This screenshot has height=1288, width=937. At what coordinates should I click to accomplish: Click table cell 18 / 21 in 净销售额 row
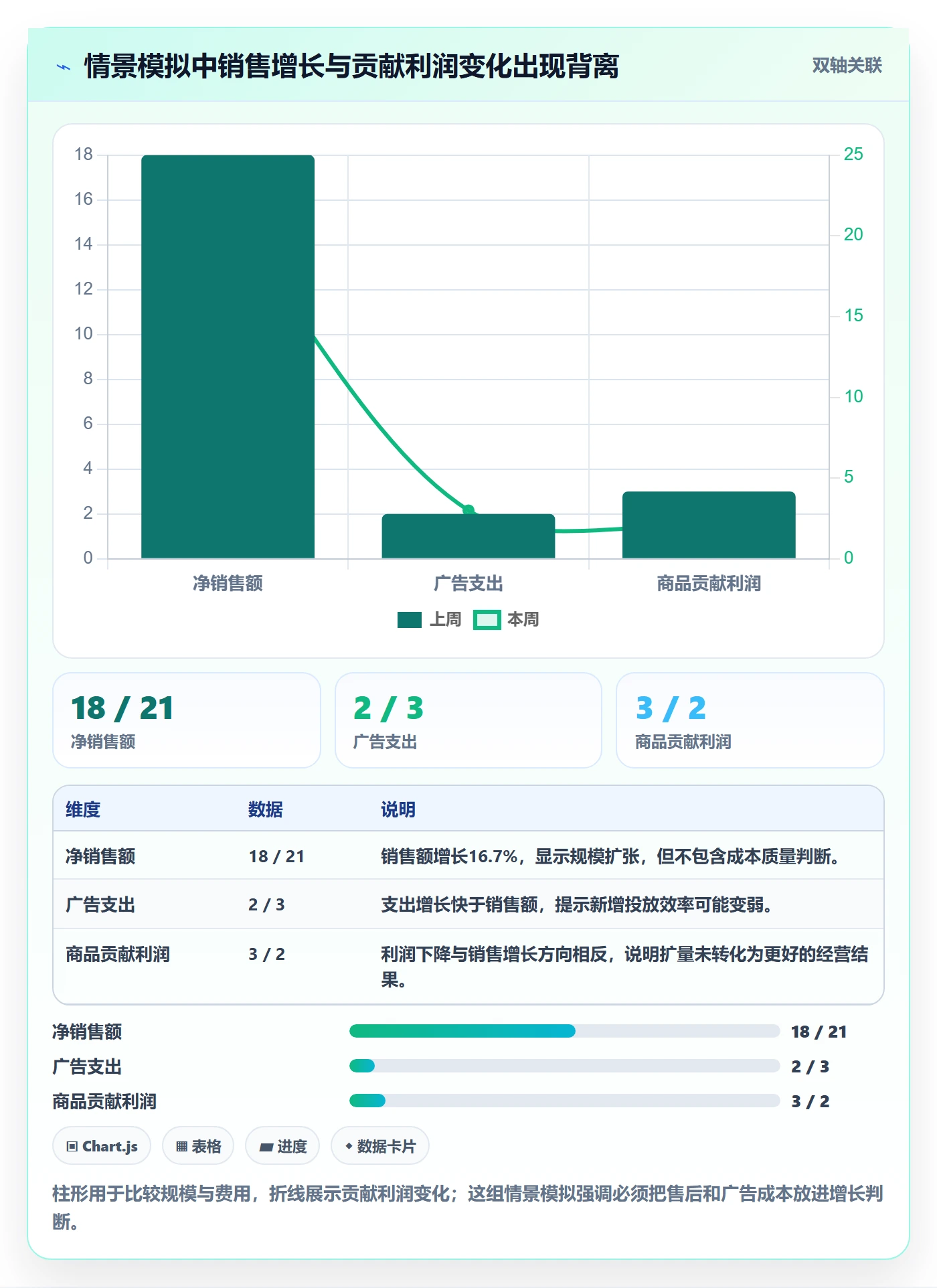(x=276, y=857)
